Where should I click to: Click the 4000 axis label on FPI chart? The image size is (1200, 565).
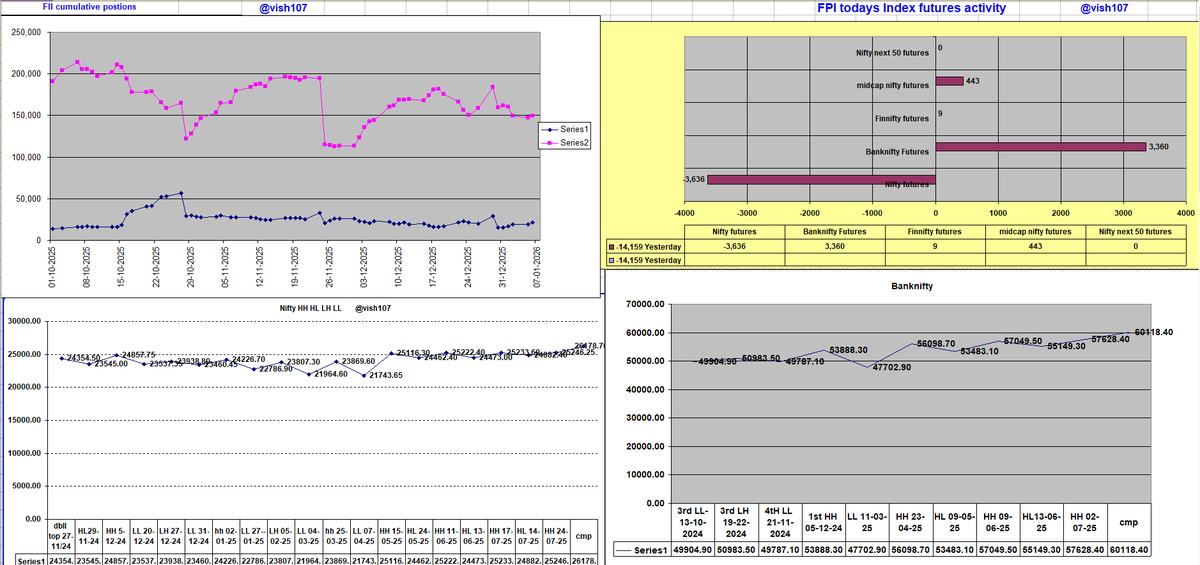pos(1185,214)
